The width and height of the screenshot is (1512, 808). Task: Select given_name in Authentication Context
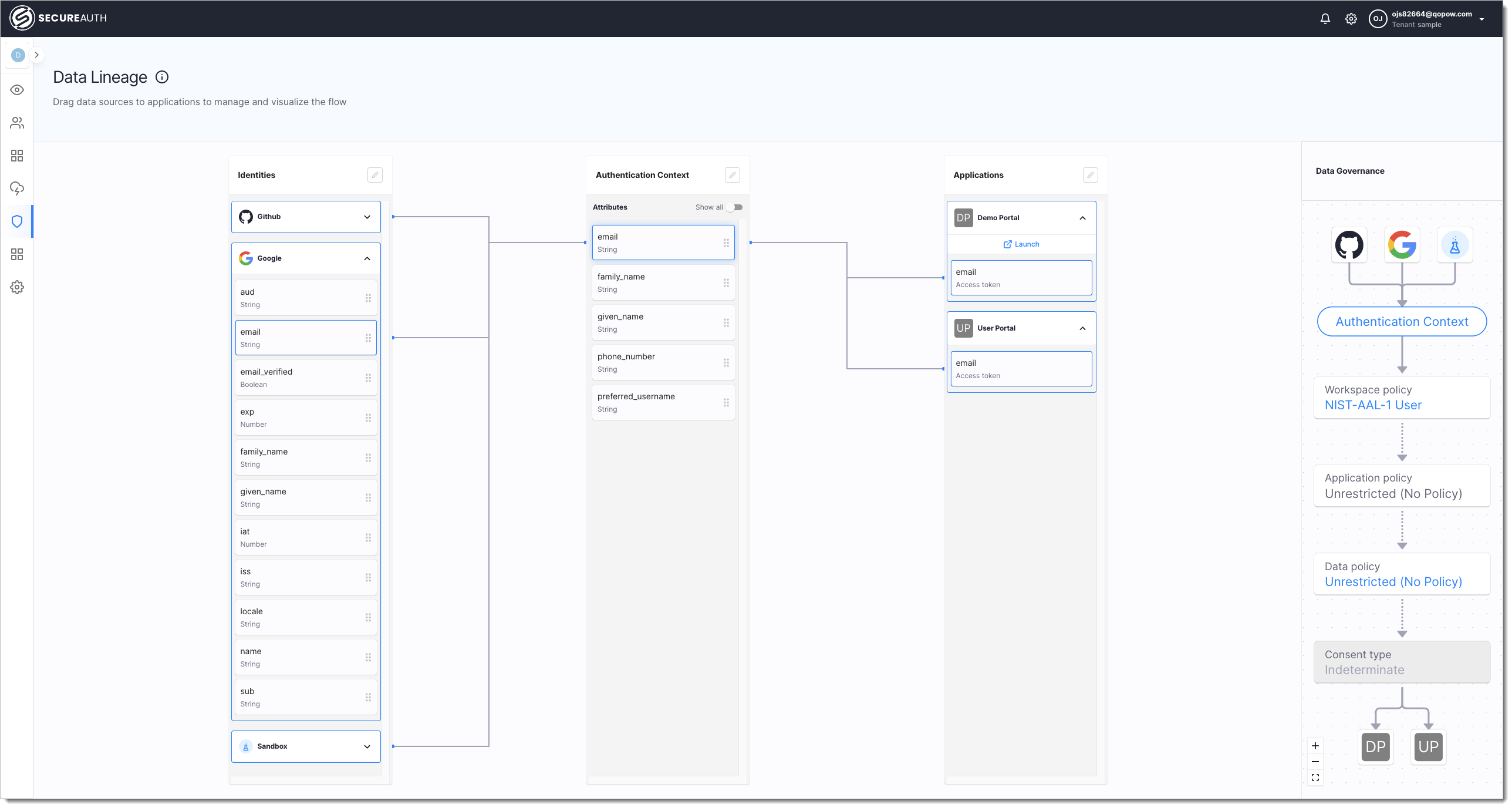663,322
